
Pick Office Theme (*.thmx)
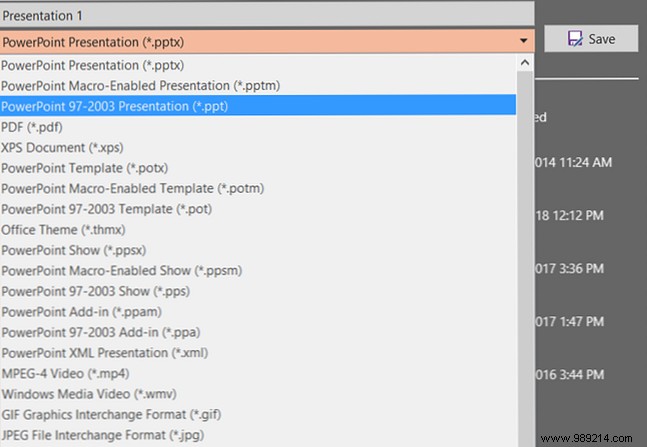click(x=258, y=229)
